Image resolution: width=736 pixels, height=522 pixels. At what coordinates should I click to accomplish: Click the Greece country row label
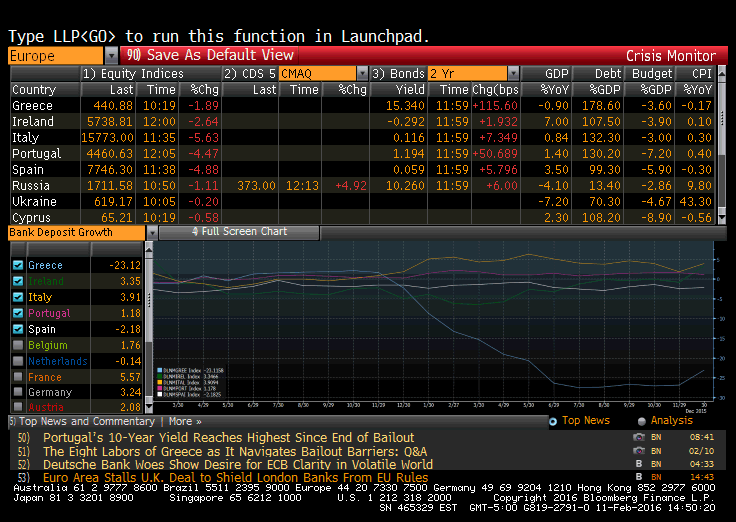pos(32,106)
